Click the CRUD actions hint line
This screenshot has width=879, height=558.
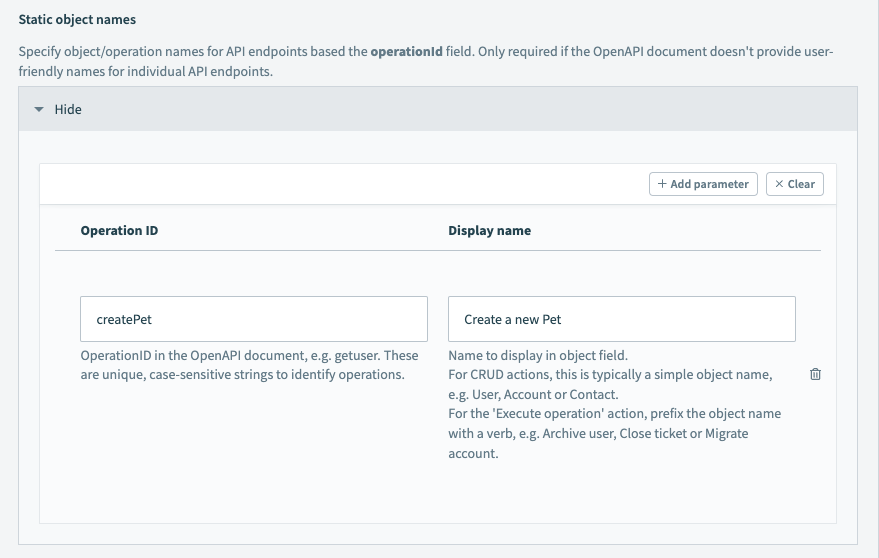609,375
